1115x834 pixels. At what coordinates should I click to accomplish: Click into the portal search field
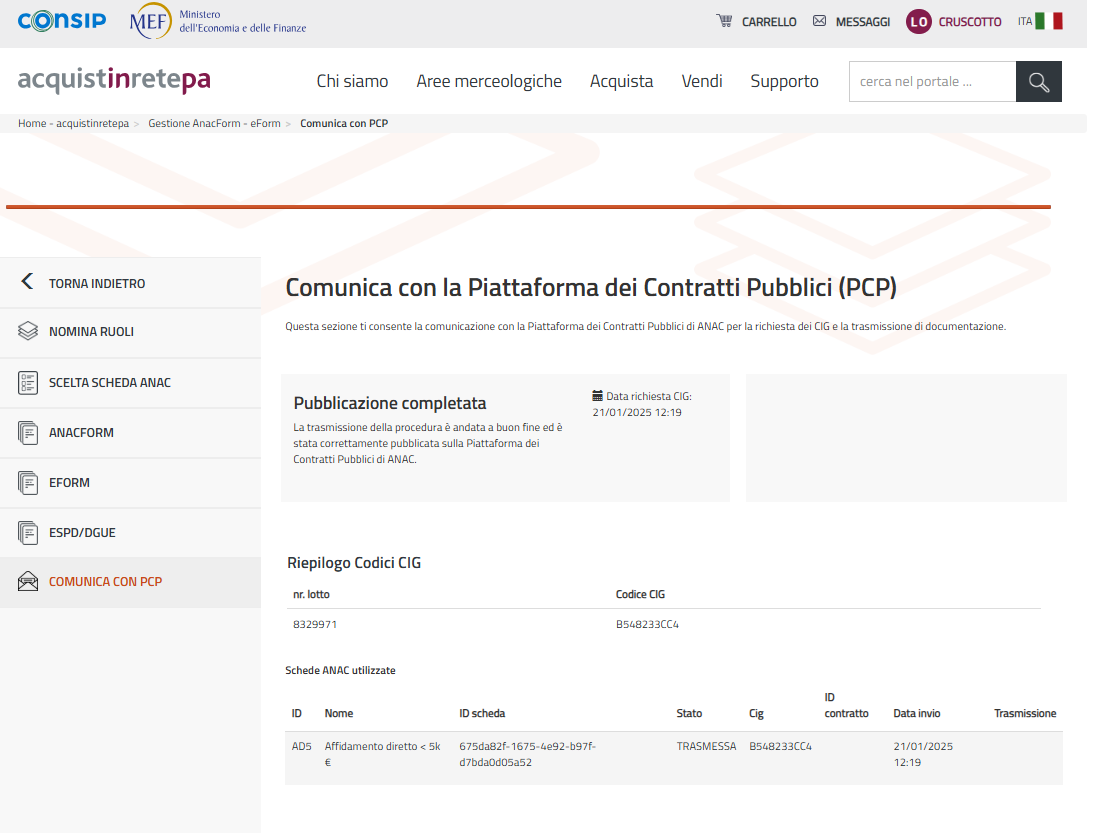click(931, 82)
